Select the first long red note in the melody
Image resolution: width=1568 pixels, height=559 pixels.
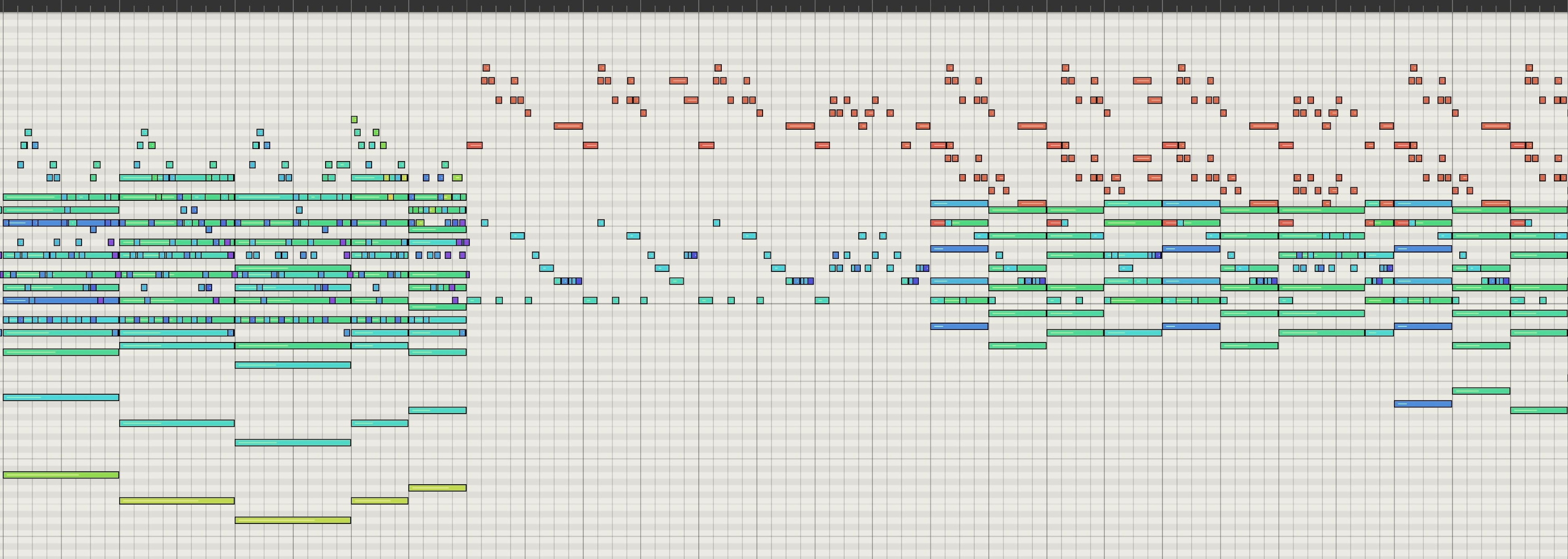coord(568,126)
